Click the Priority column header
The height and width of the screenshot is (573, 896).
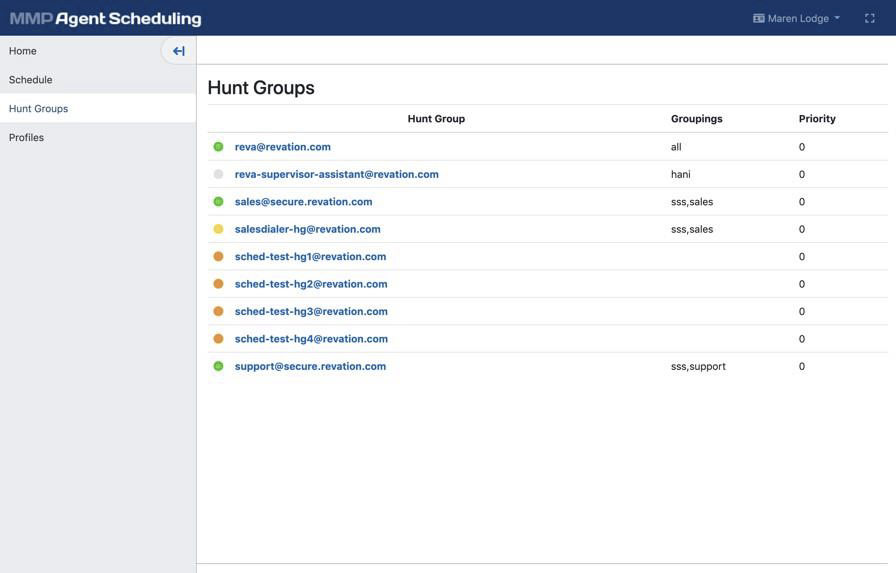[x=817, y=119]
